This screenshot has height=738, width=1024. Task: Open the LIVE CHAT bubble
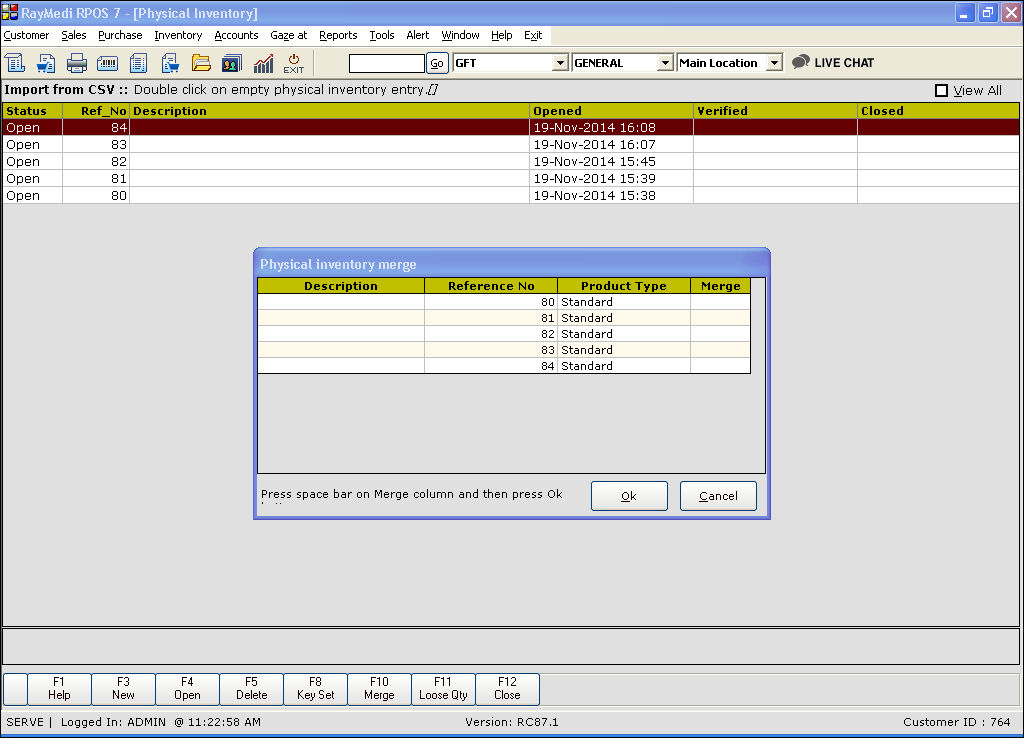point(833,63)
